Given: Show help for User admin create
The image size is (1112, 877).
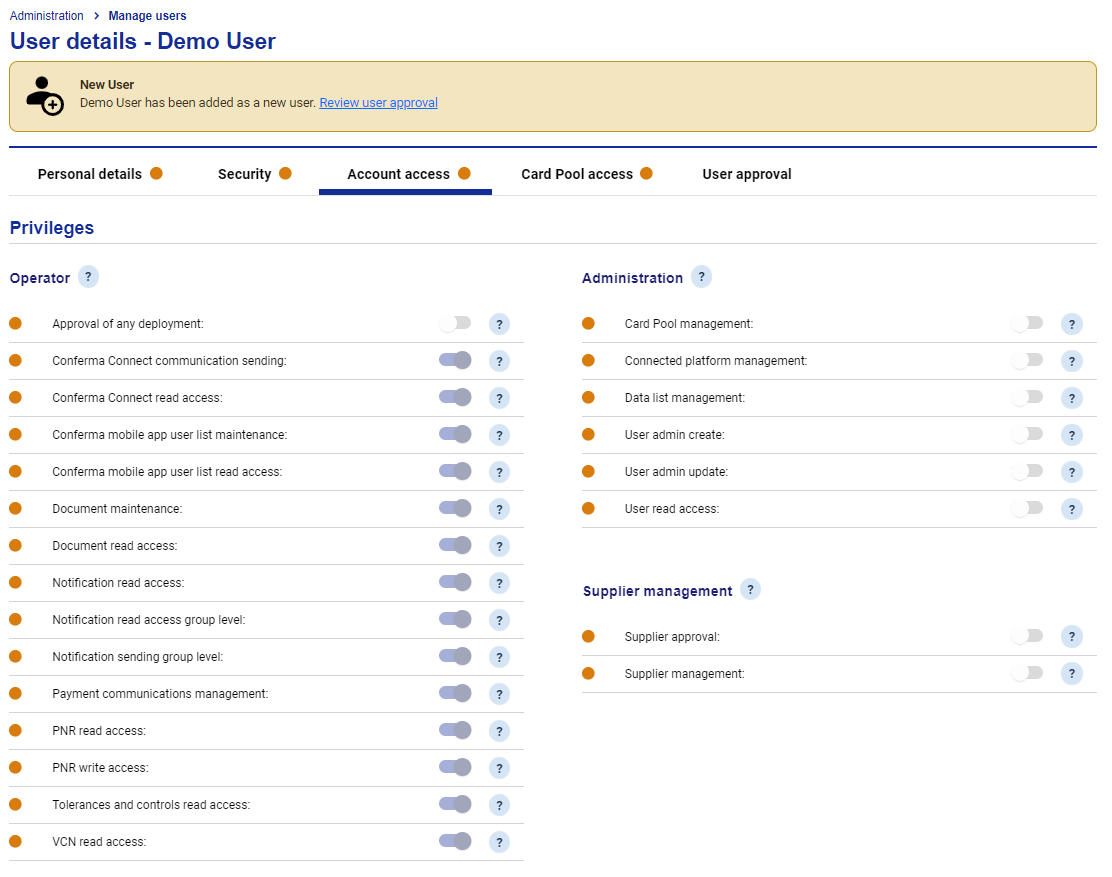Looking at the screenshot, I should (1072, 435).
